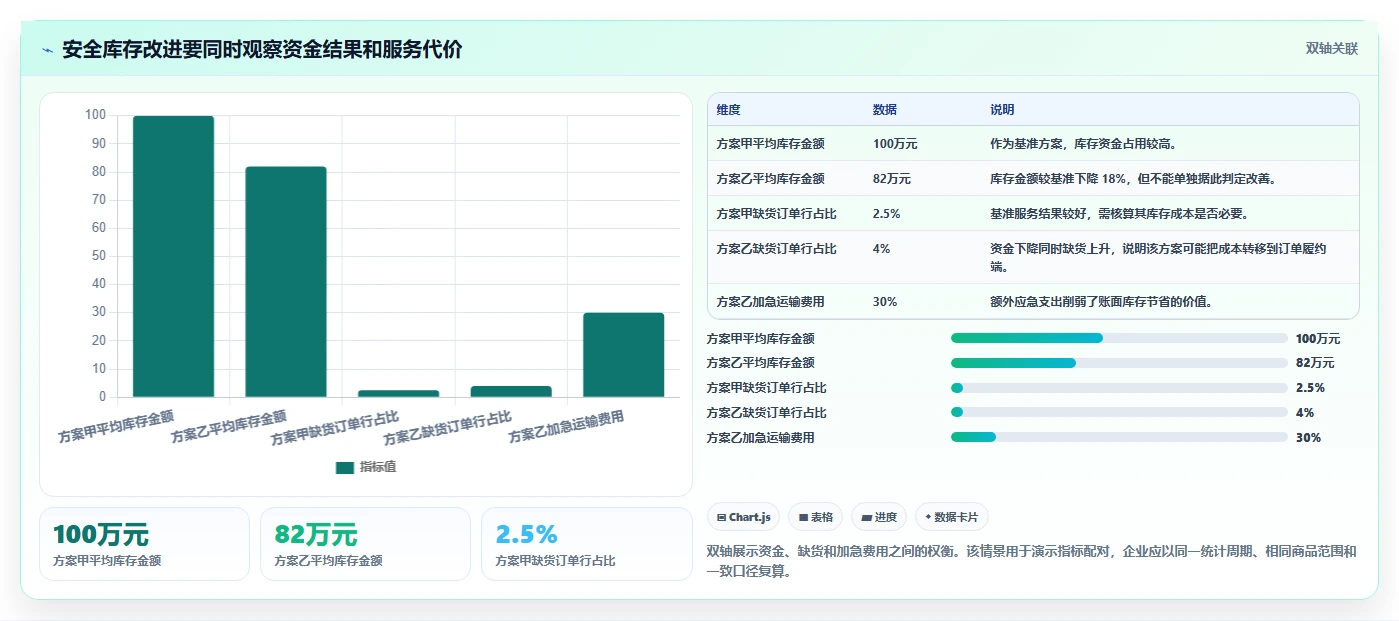Click the 说明 table column header
The image size is (1399, 621).
pos(1002,110)
